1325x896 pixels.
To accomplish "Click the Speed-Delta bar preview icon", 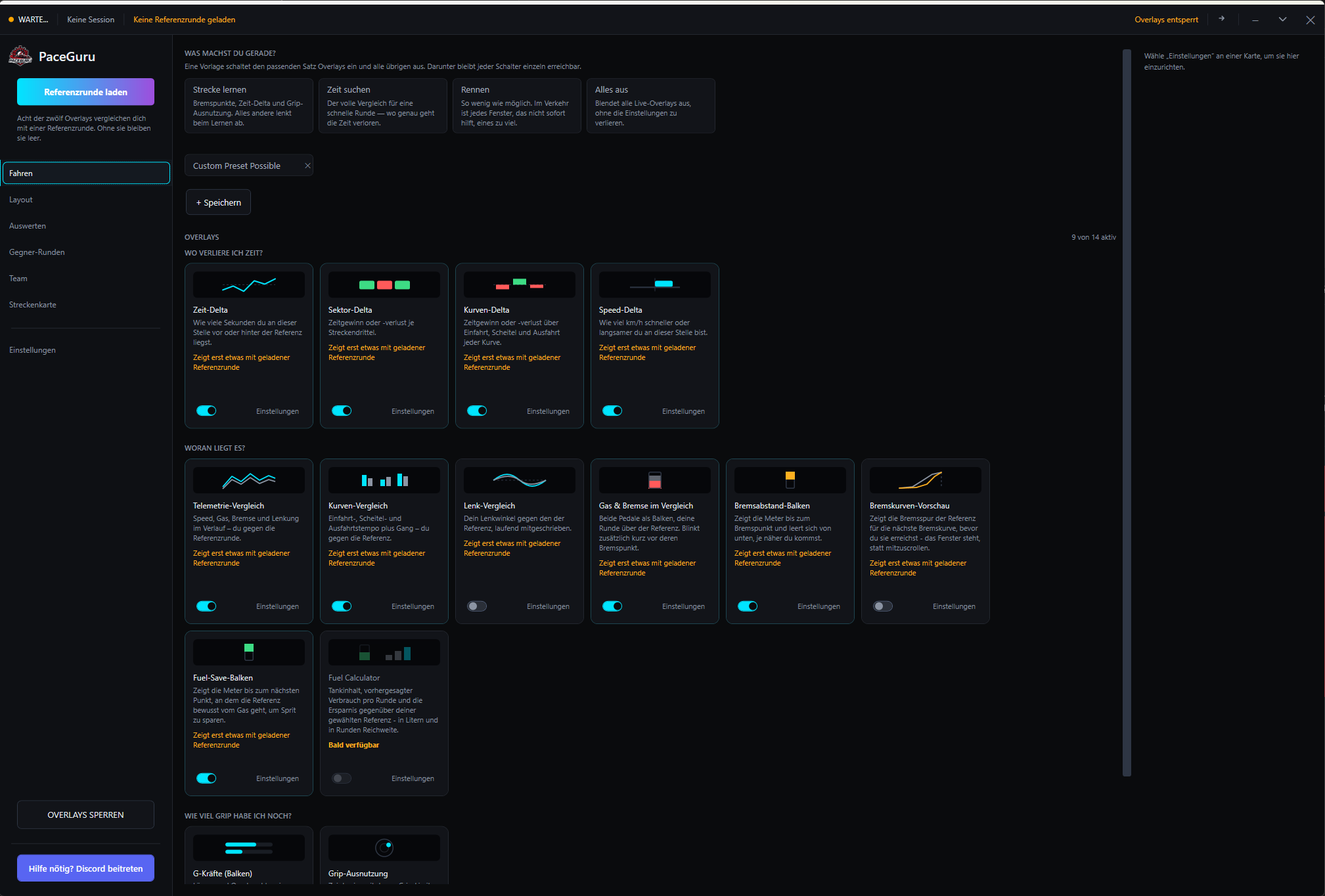I will (x=655, y=284).
